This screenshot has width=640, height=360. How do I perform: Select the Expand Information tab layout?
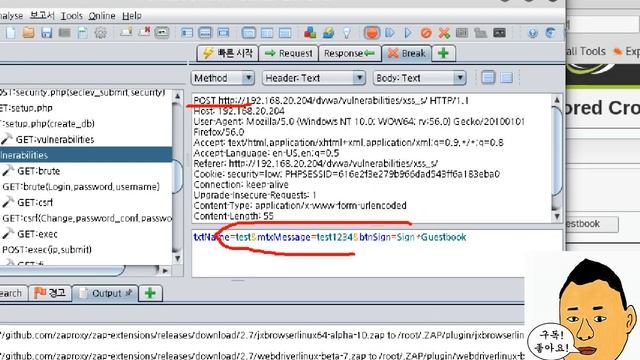205,33
